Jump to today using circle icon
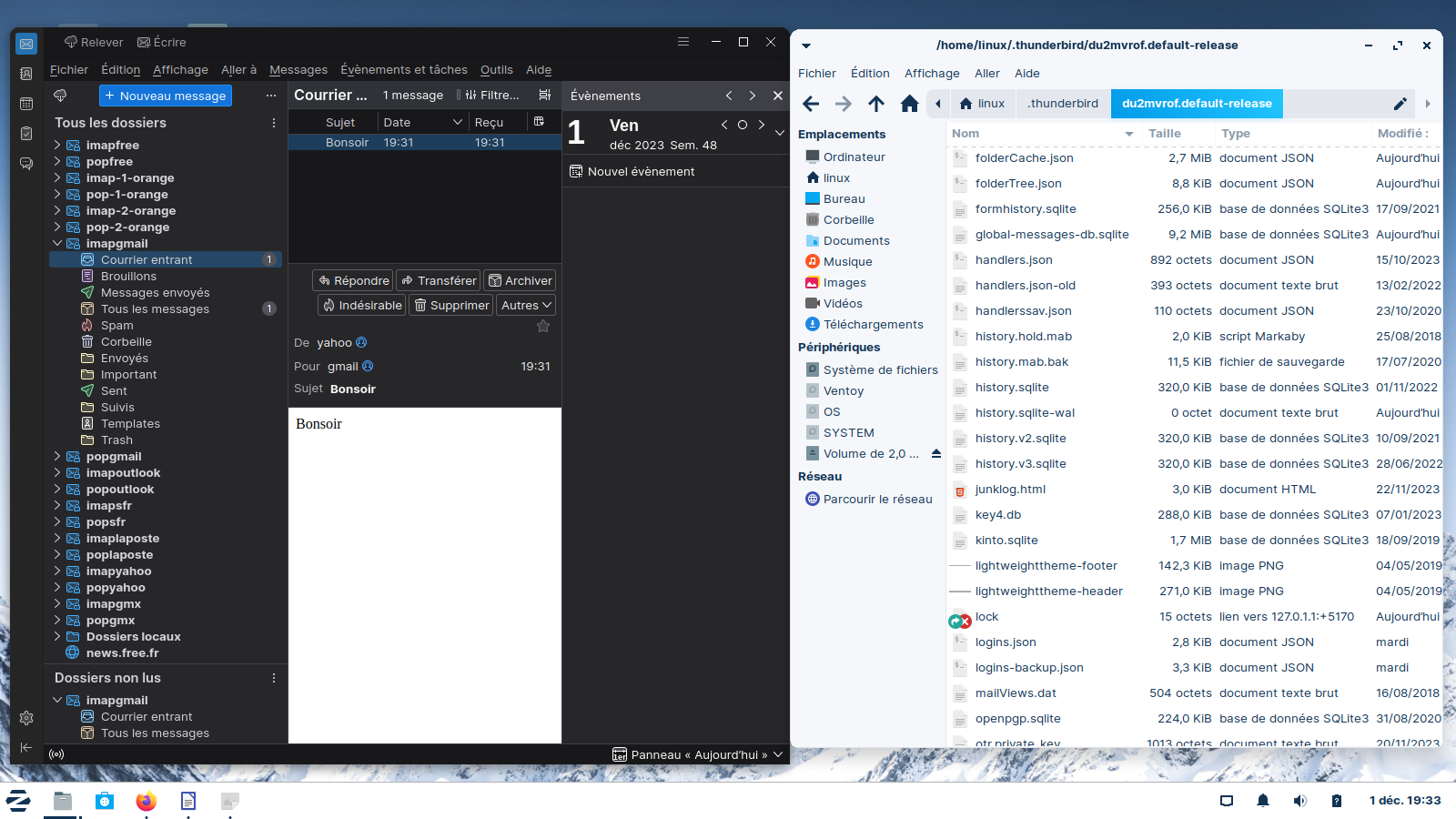This screenshot has width=1456, height=819. point(743,125)
